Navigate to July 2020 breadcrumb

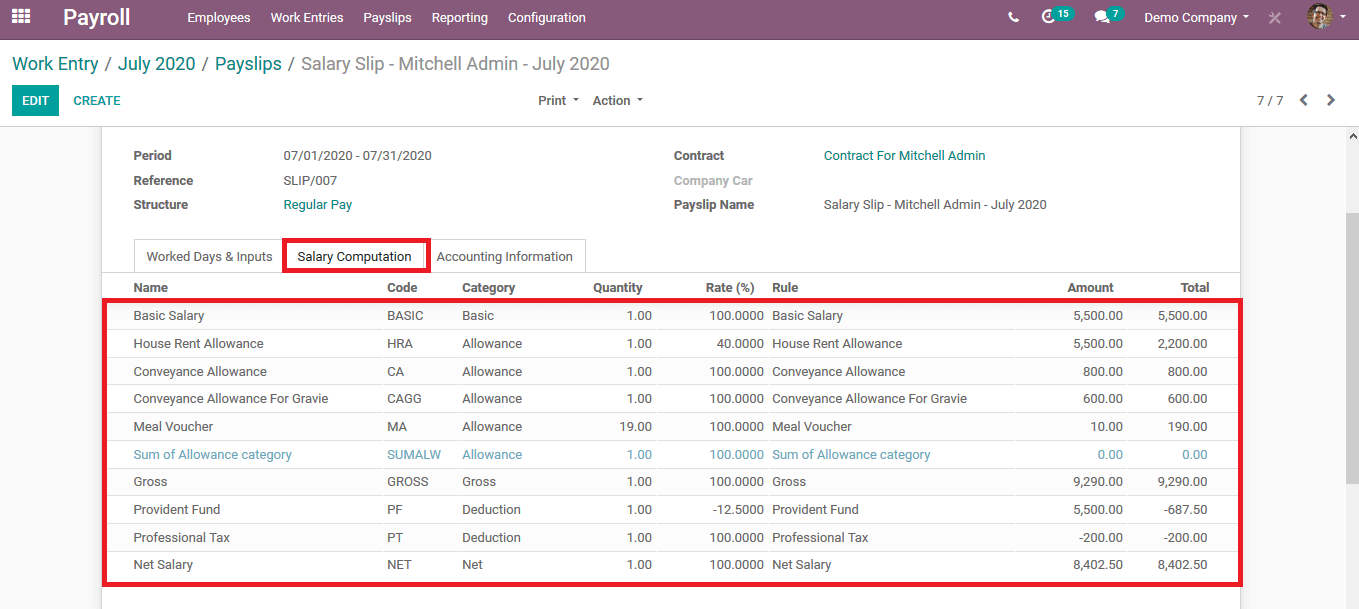click(157, 64)
